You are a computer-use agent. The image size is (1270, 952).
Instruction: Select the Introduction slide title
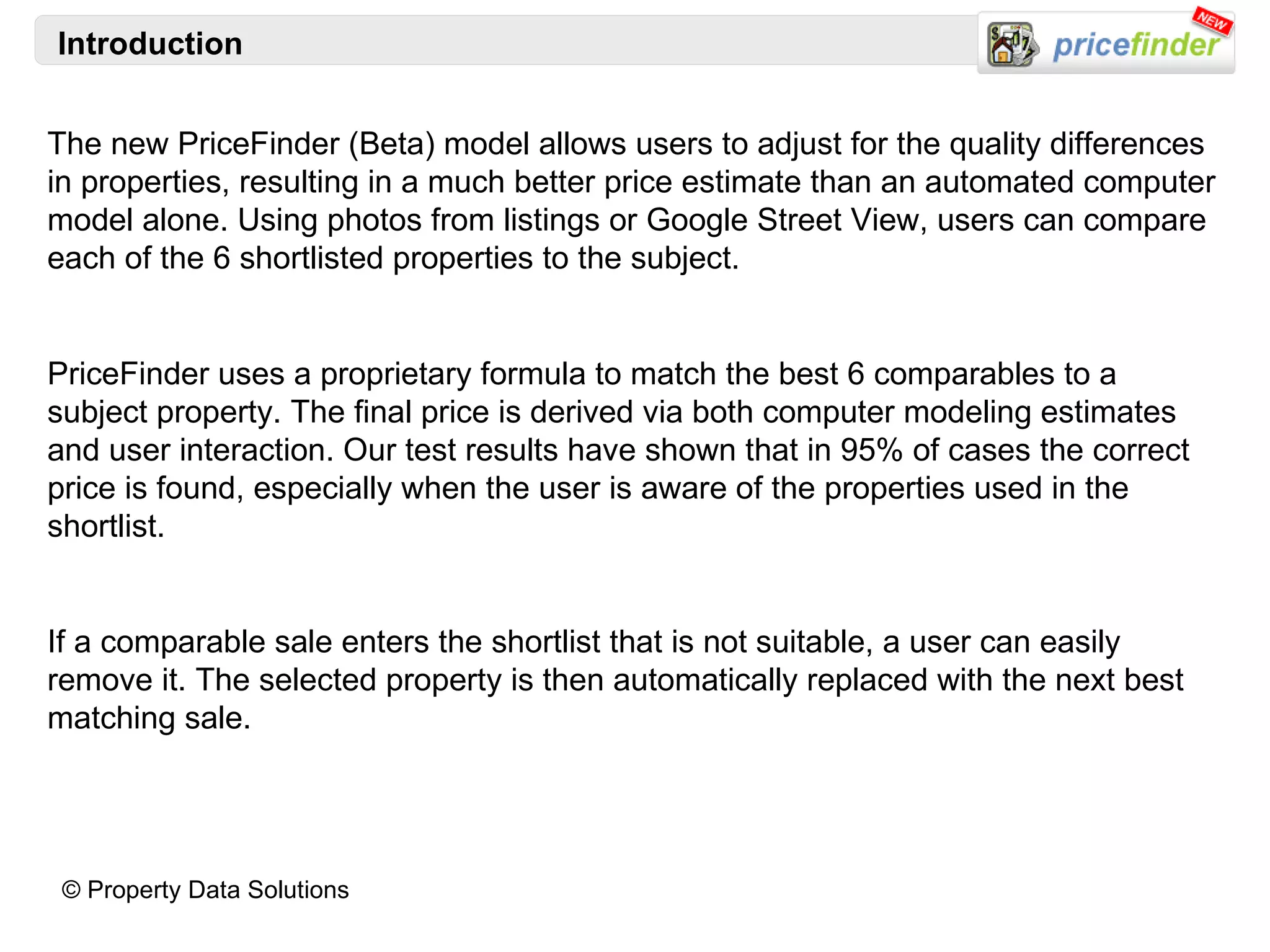pos(150,44)
